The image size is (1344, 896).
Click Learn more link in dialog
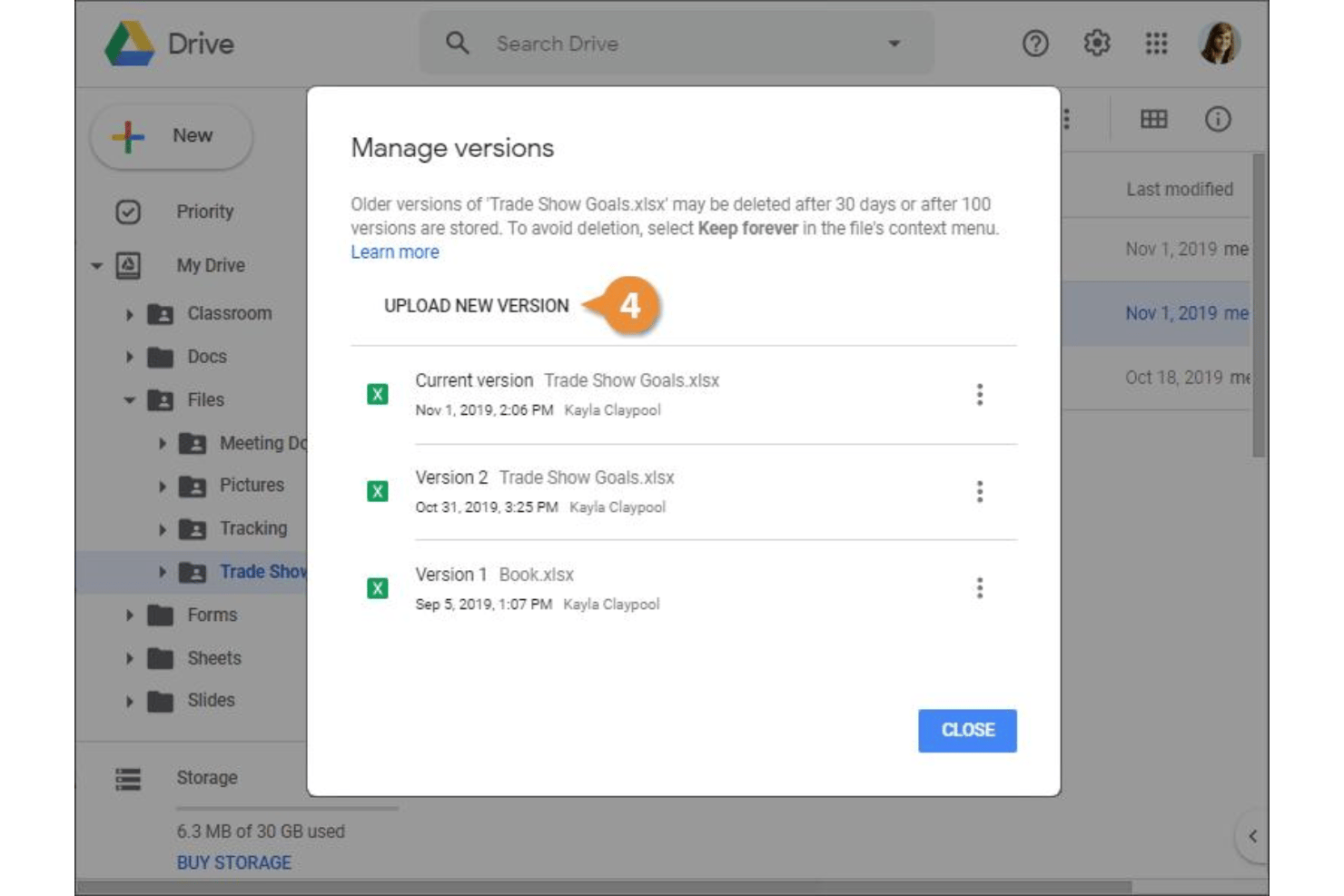point(395,252)
